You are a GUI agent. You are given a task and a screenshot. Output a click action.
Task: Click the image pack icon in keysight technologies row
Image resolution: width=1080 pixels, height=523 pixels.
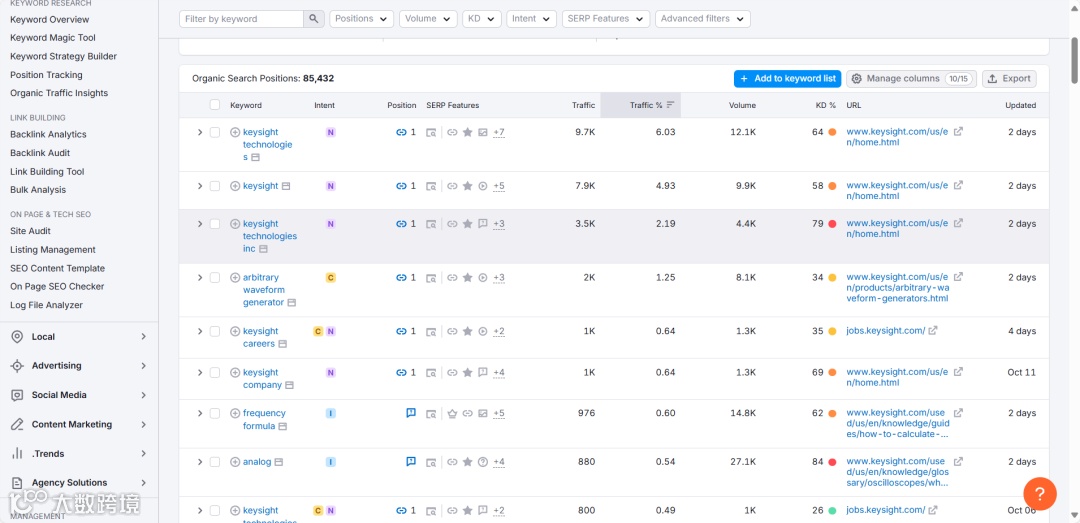pyautogui.click(x=483, y=132)
